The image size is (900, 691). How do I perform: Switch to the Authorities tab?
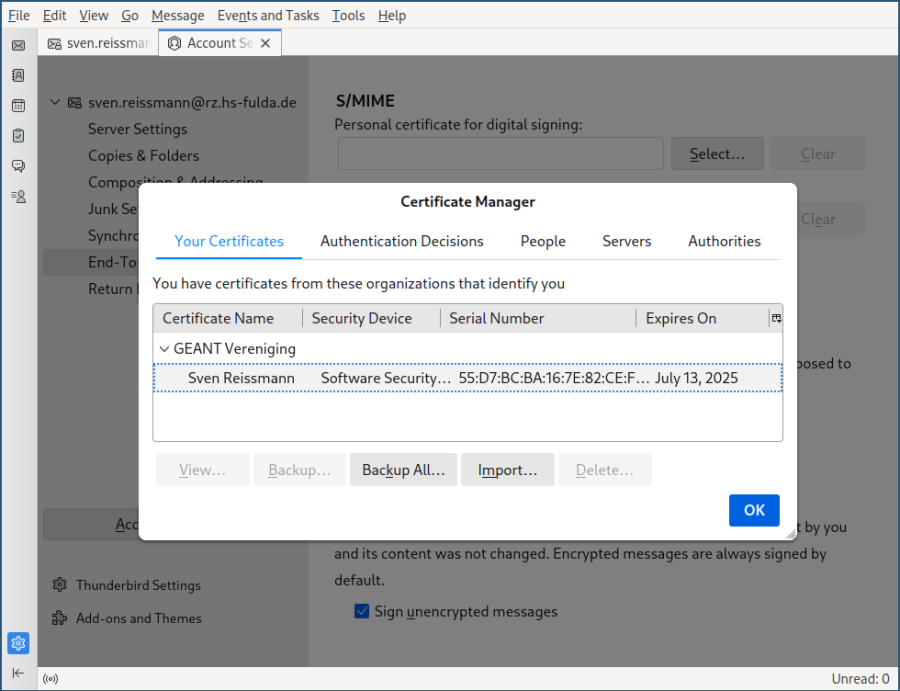coord(724,241)
